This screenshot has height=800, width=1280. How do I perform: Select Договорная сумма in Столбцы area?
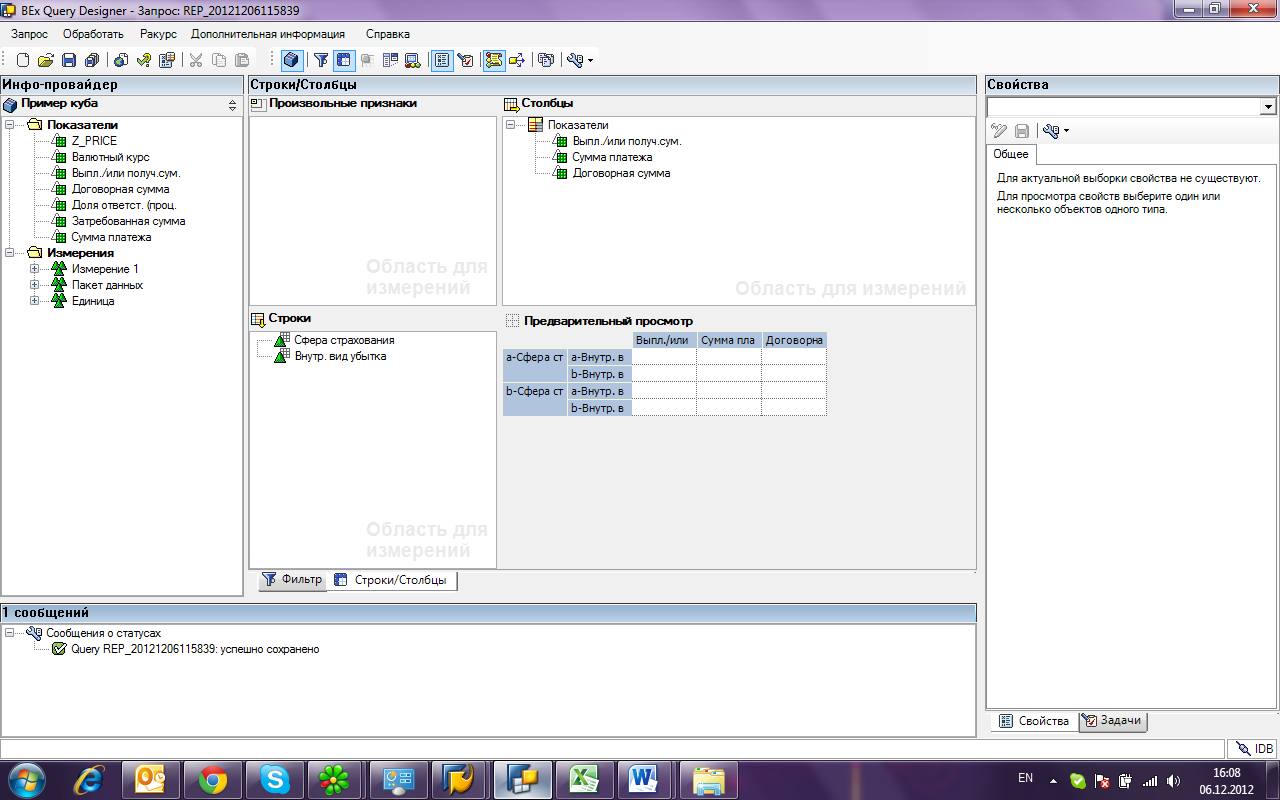621,173
